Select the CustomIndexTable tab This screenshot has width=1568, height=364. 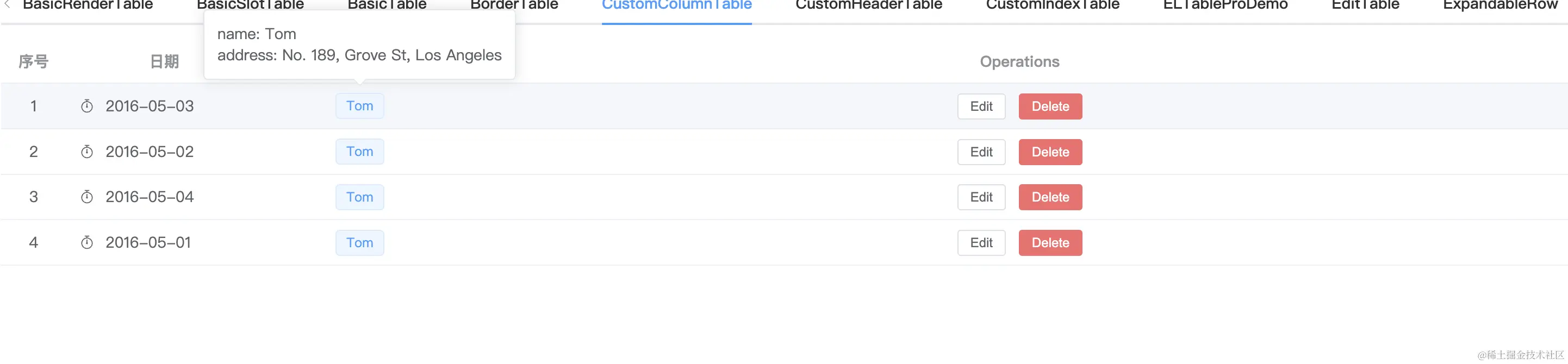click(1052, 6)
